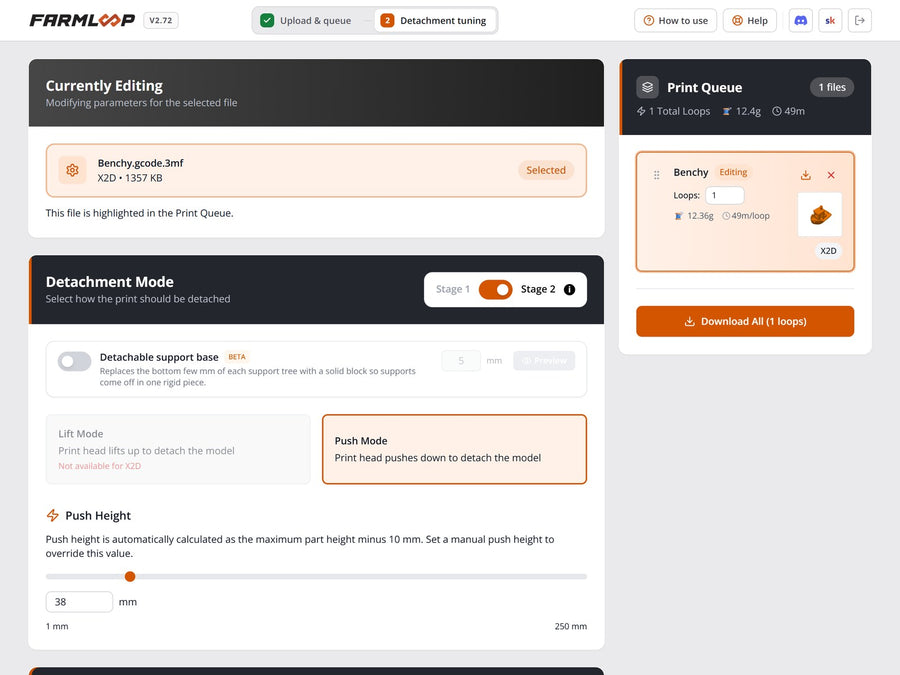The image size is (900, 675).
Task: Open the Discord link icon
Action: click(800, 21)
